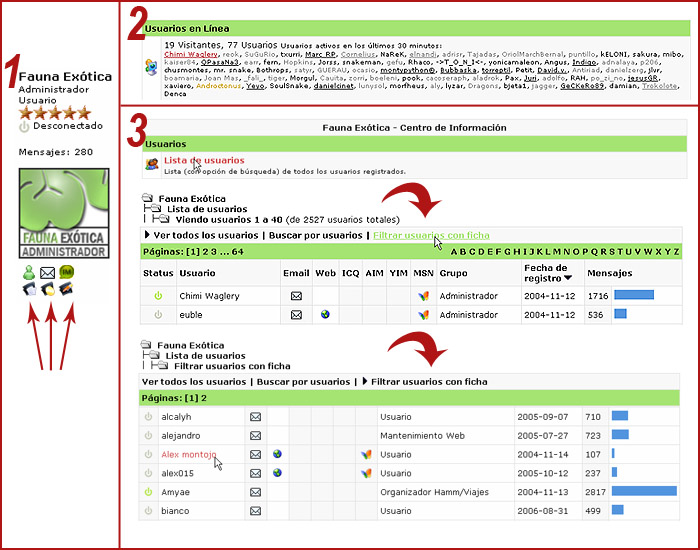
Task: Click the Desconectado power status icon
Action: (x=25, y=127)
